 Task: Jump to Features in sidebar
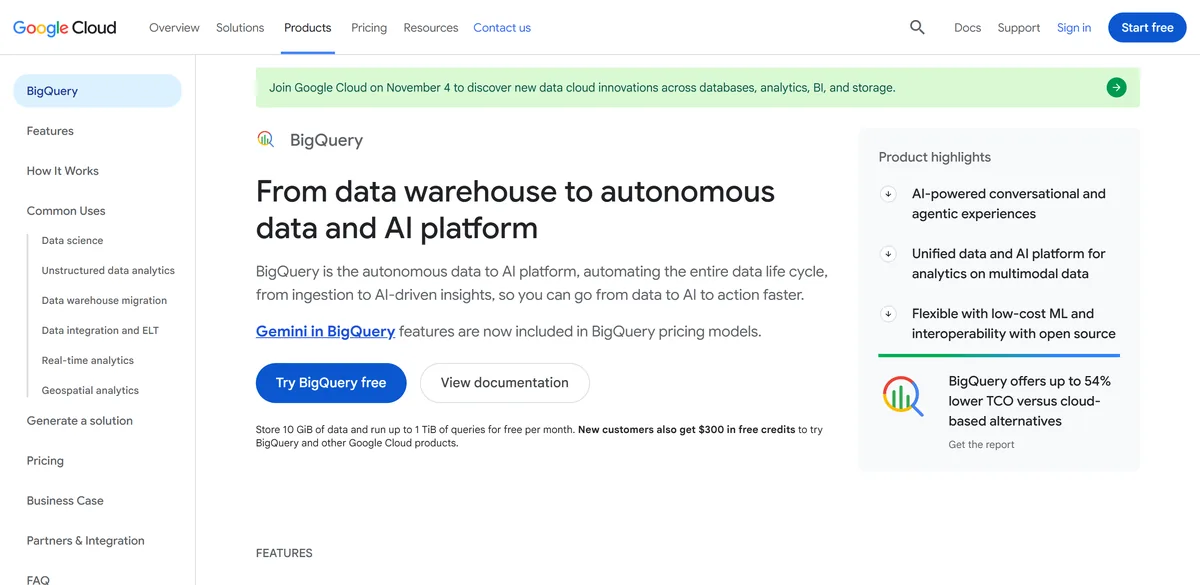[50, 131]
